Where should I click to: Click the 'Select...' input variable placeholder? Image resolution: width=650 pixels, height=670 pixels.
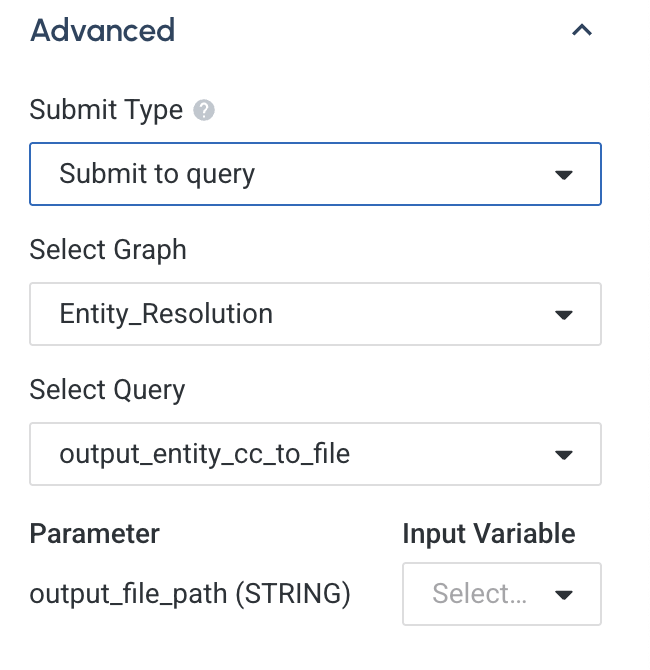pyautogui.click(x=479, y=594)
